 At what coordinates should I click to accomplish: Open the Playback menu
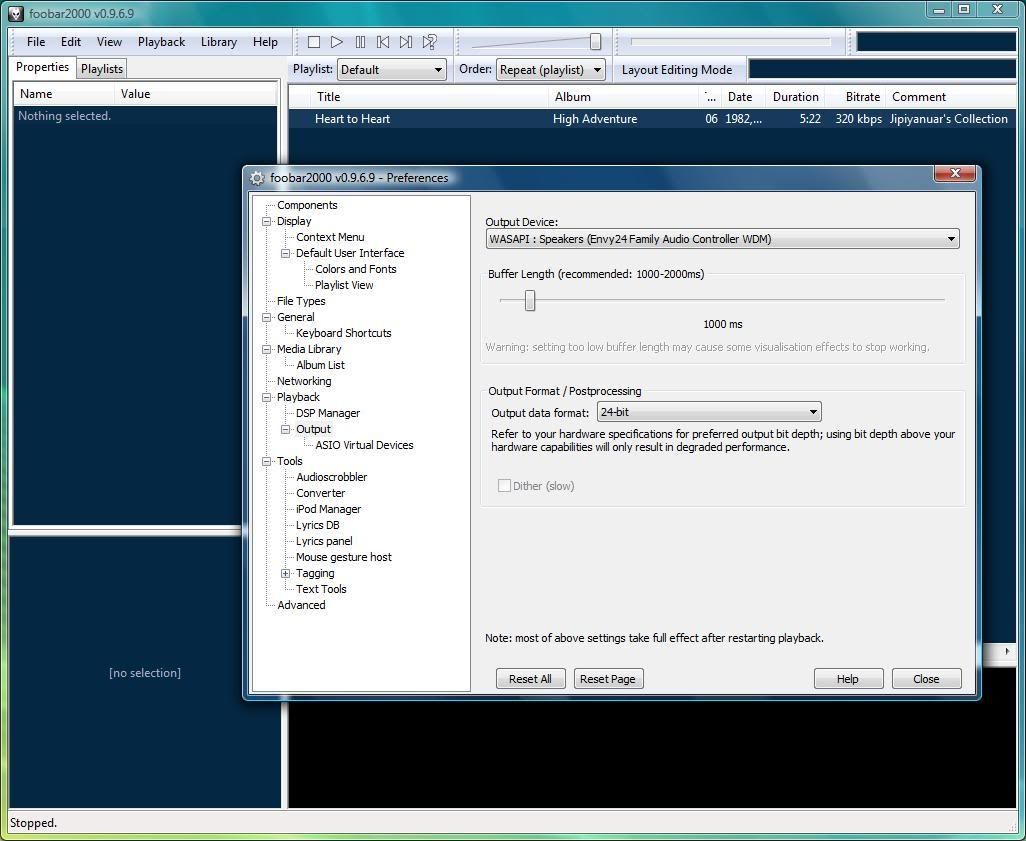click(x=161, y=42)
